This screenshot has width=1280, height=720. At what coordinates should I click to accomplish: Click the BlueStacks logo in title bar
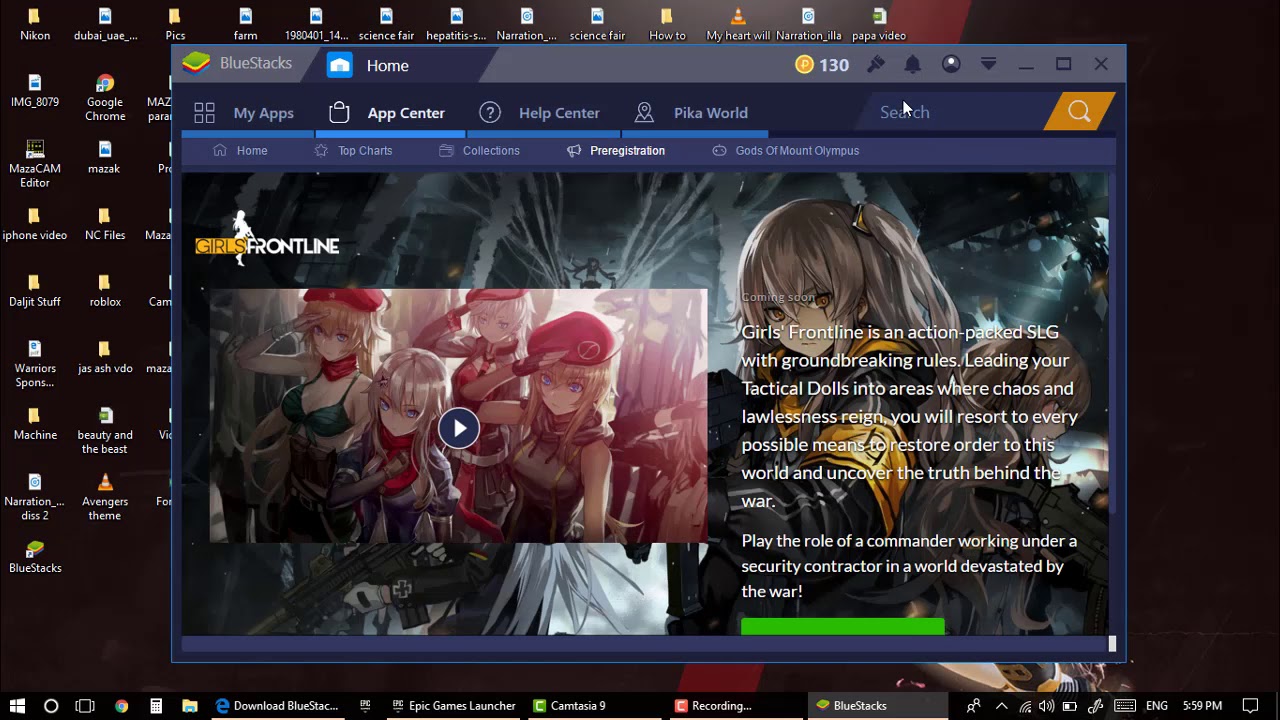(196, 63)
